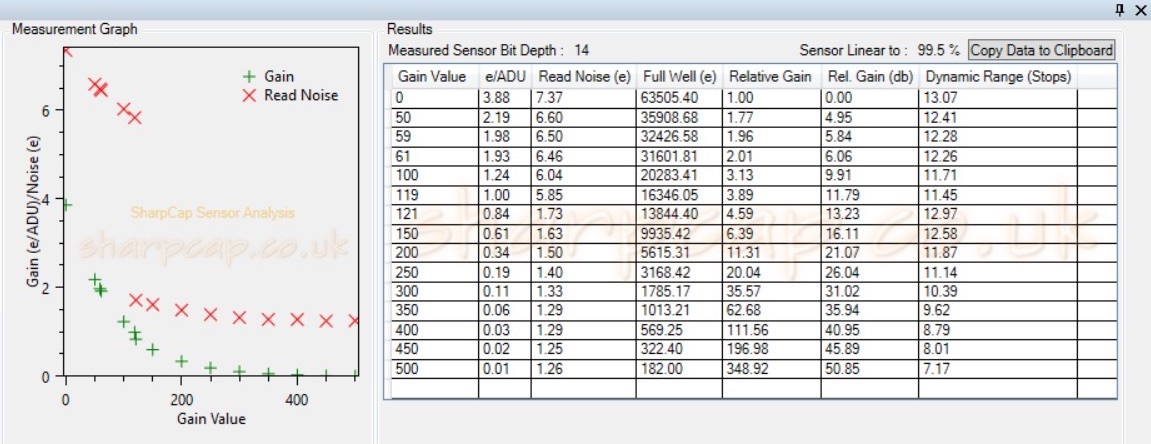The width and height of the screenshot is (1151, 444).
Task: Click Copy Data to Clipboard button
Action: (x=1041, y=50)
